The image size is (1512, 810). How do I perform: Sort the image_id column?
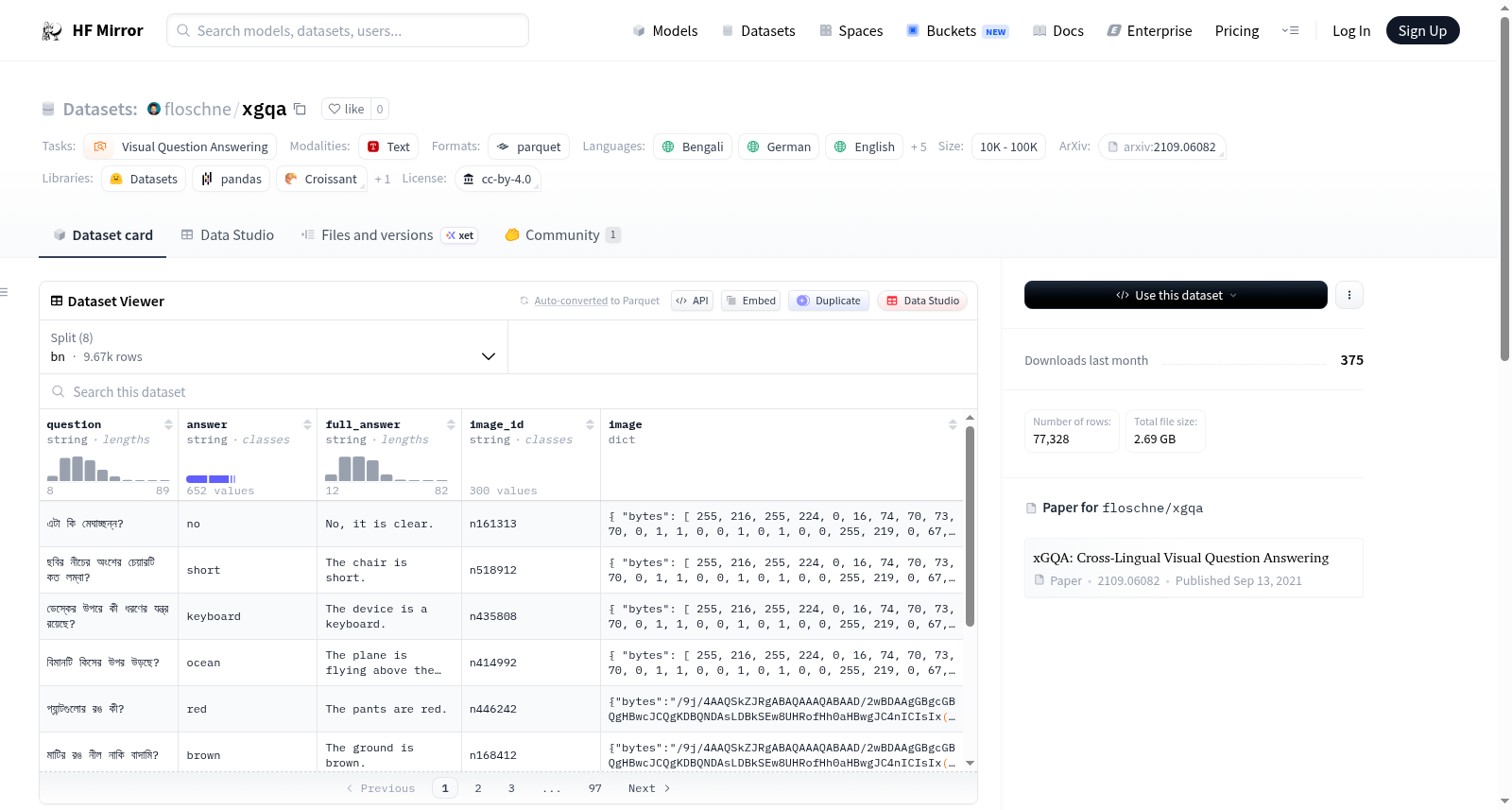click(x=590, y=424)
